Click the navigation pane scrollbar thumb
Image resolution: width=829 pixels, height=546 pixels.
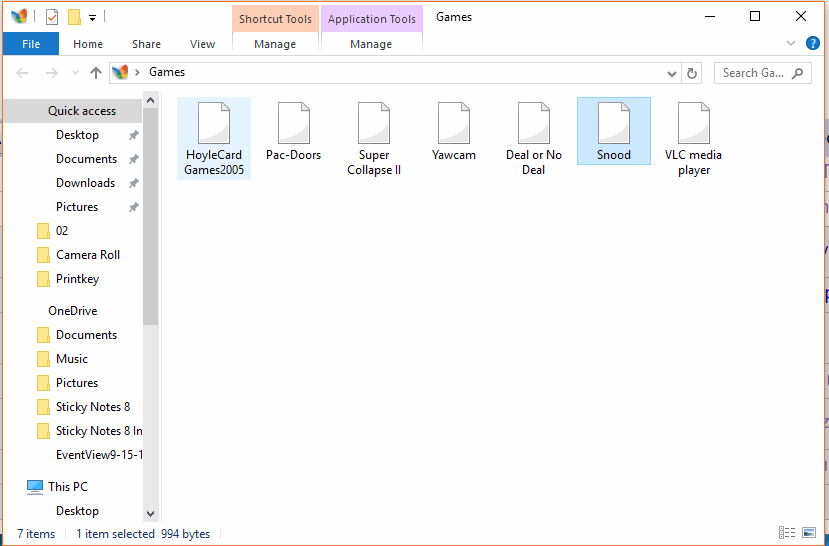pyautogui.click(x=151, y=216)
